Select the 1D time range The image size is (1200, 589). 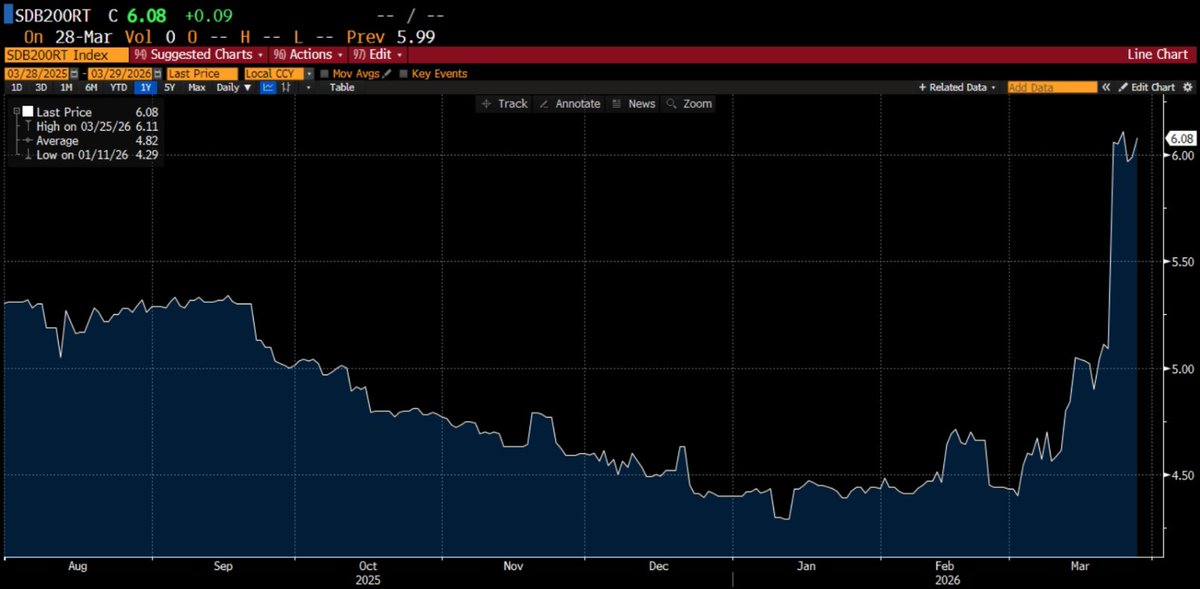click(x=16, y=88)
